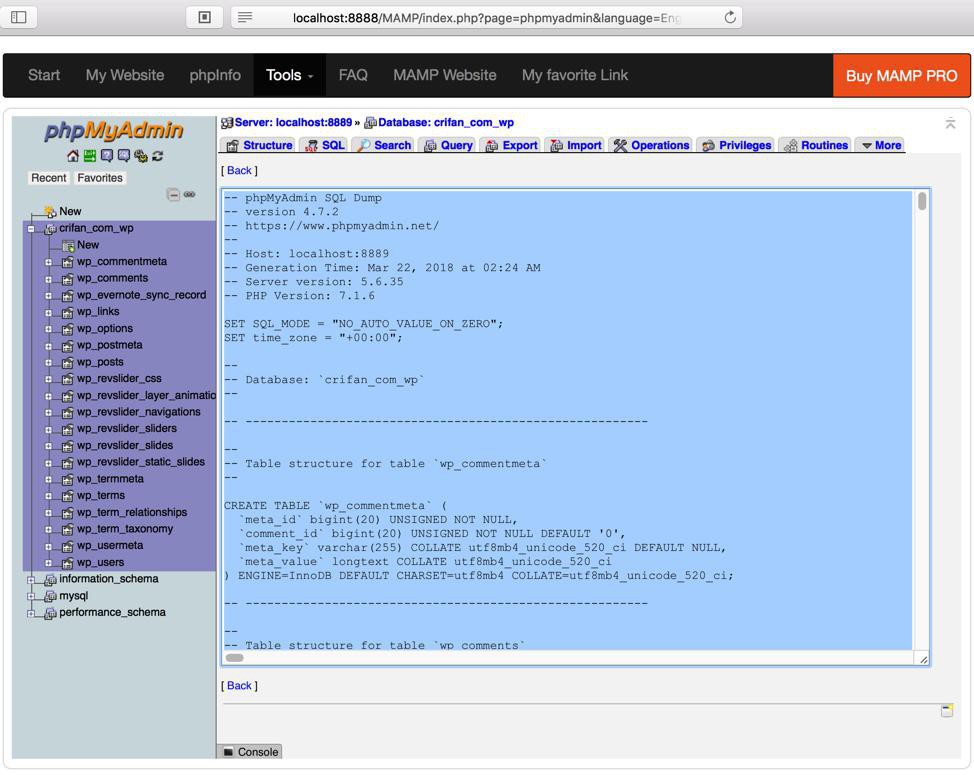This screenshot has height=775, width=974.
Task: Open the MAMP Website menu item
Action: point(445,75)
